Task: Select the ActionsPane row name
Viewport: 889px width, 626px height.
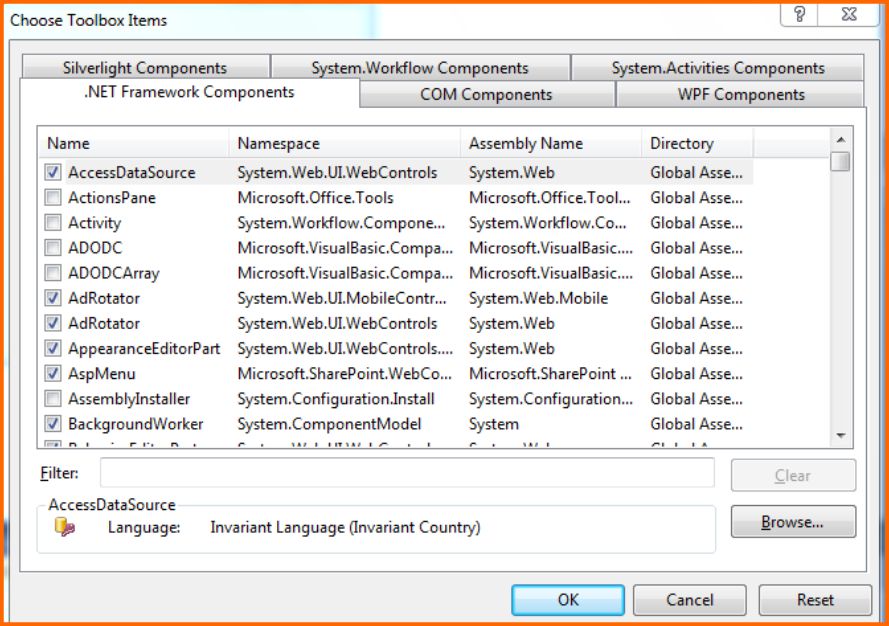Action: 112,197
